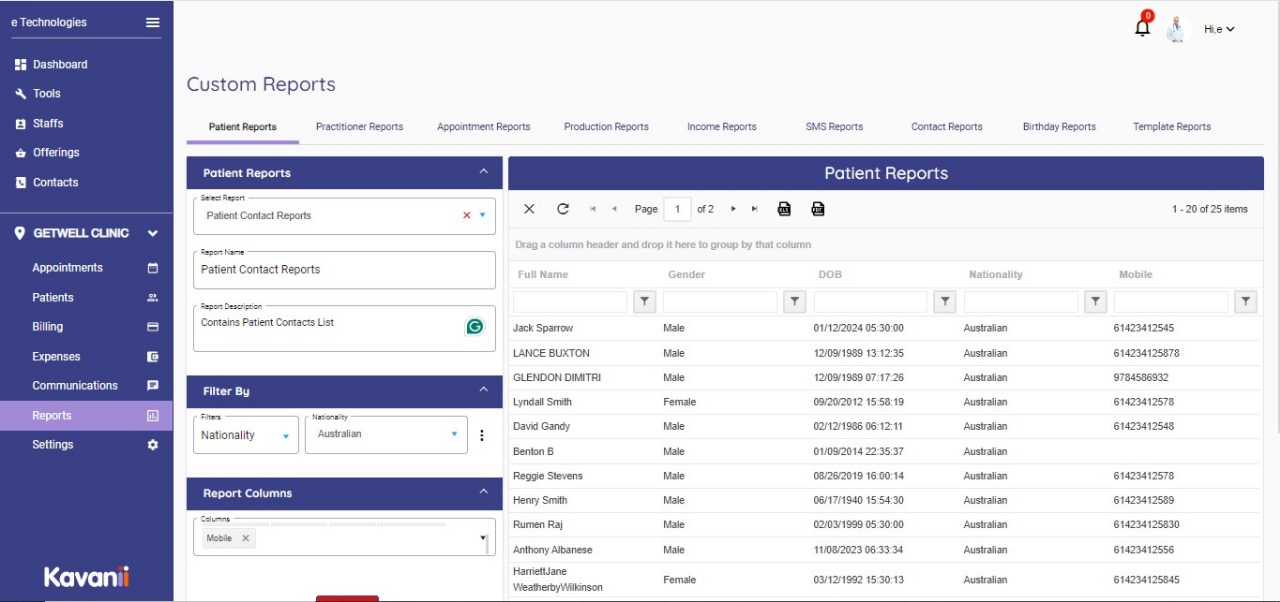Export the report to Excel (XLS)
Viewport: 1280px width, 602px height.
(784, 209)
